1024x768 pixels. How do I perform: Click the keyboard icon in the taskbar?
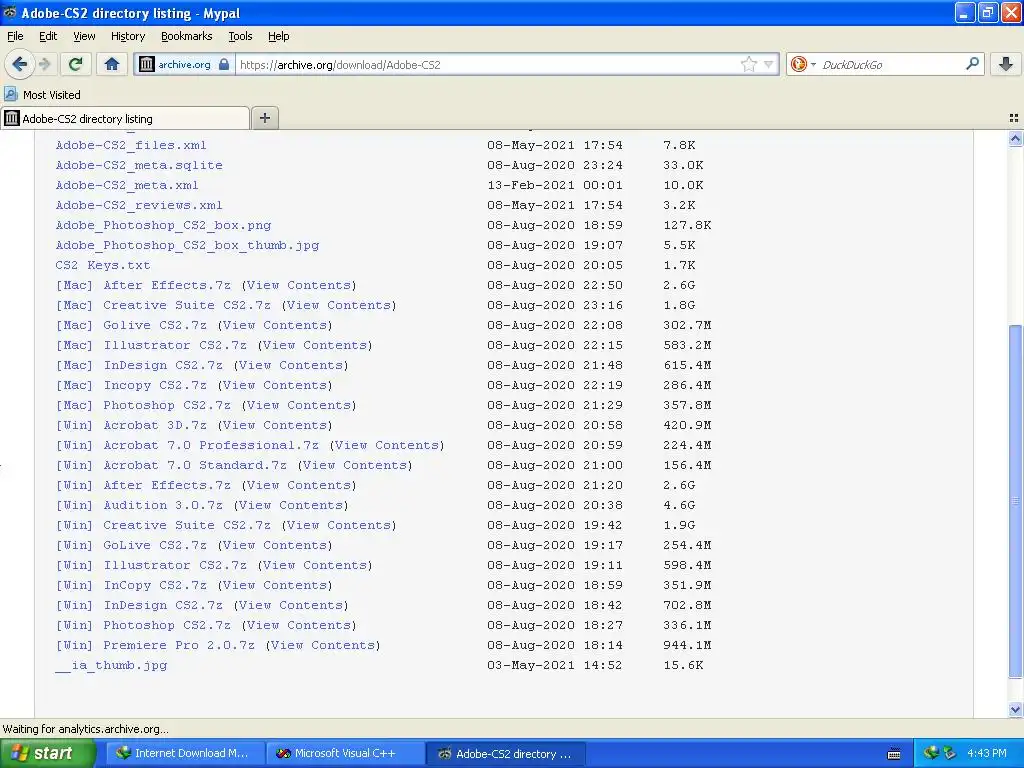tap(894, 754)
